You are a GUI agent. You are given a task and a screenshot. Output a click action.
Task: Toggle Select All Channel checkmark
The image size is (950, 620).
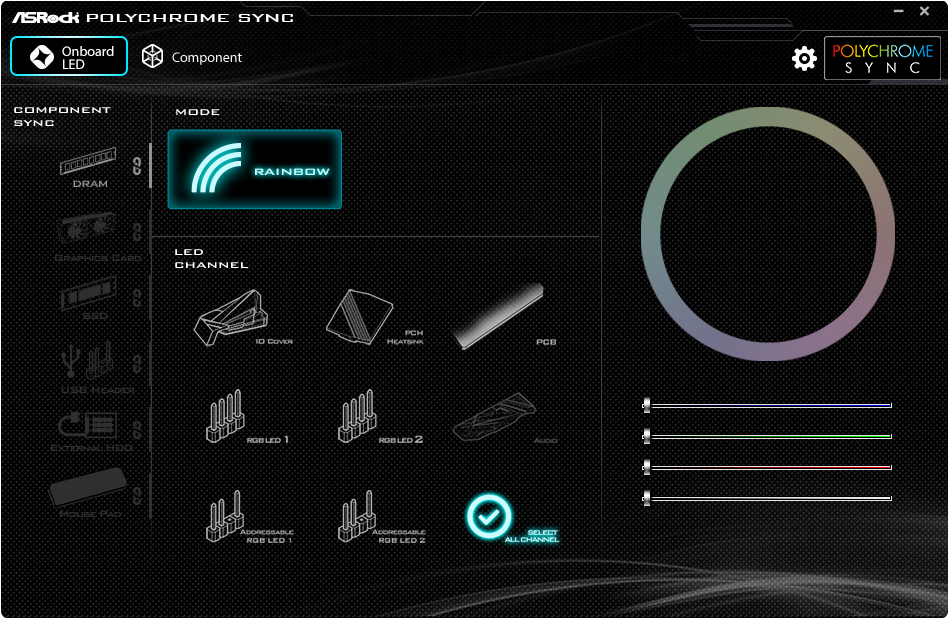point(488,516)
